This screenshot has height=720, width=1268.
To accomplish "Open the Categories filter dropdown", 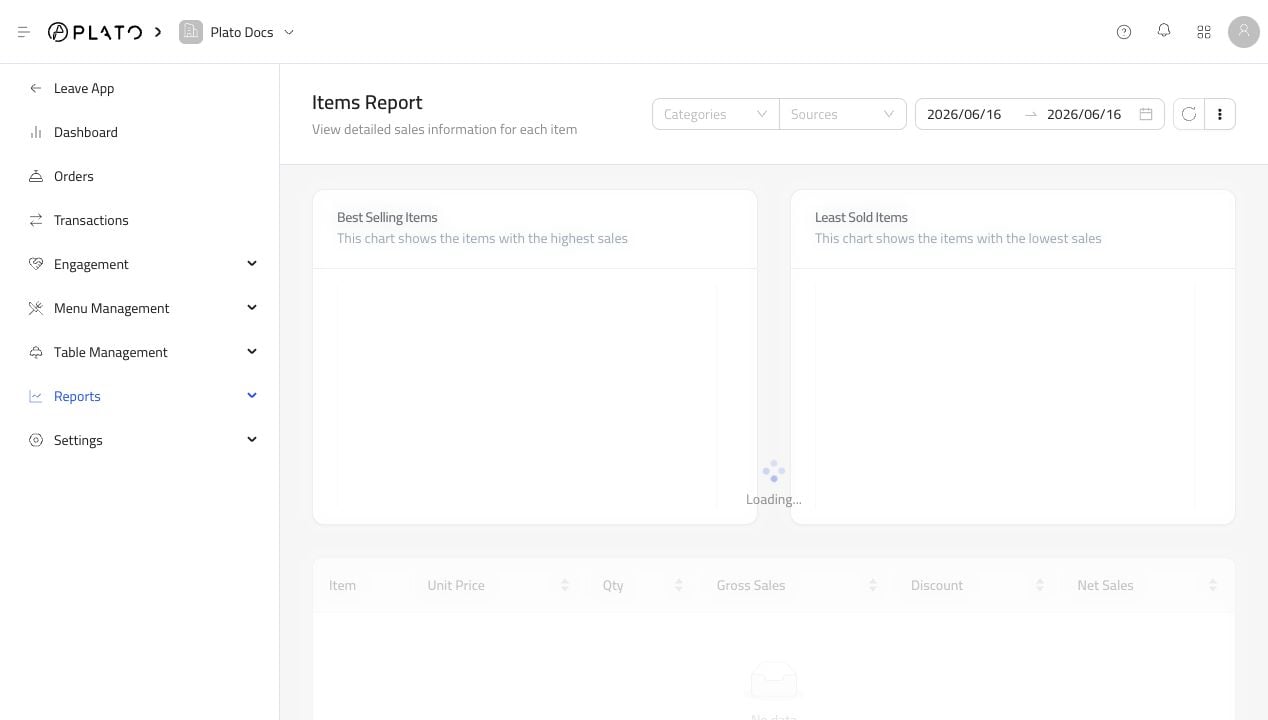I will [x=715, y=114].
